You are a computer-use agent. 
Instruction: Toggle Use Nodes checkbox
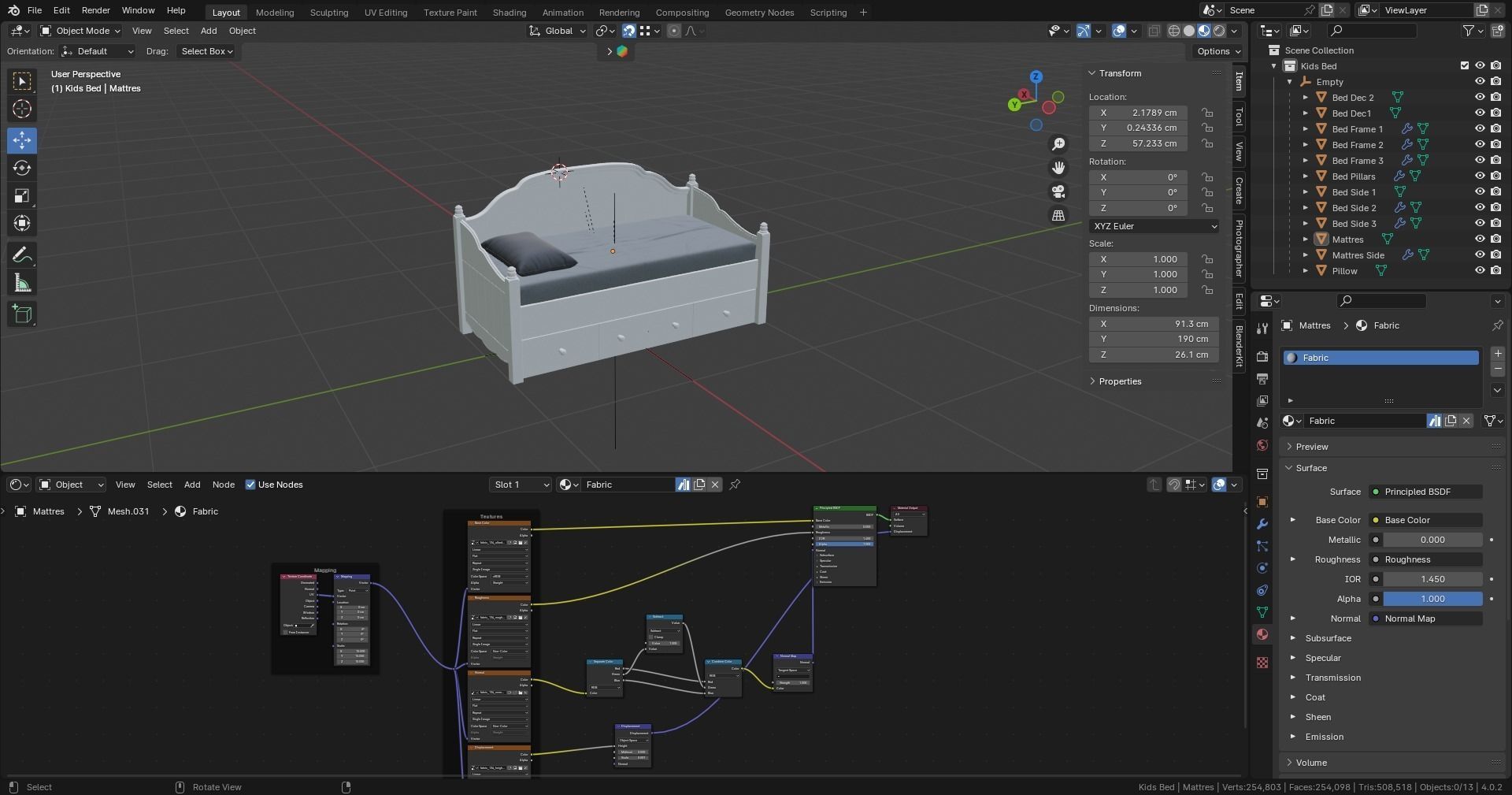point(250,485)
